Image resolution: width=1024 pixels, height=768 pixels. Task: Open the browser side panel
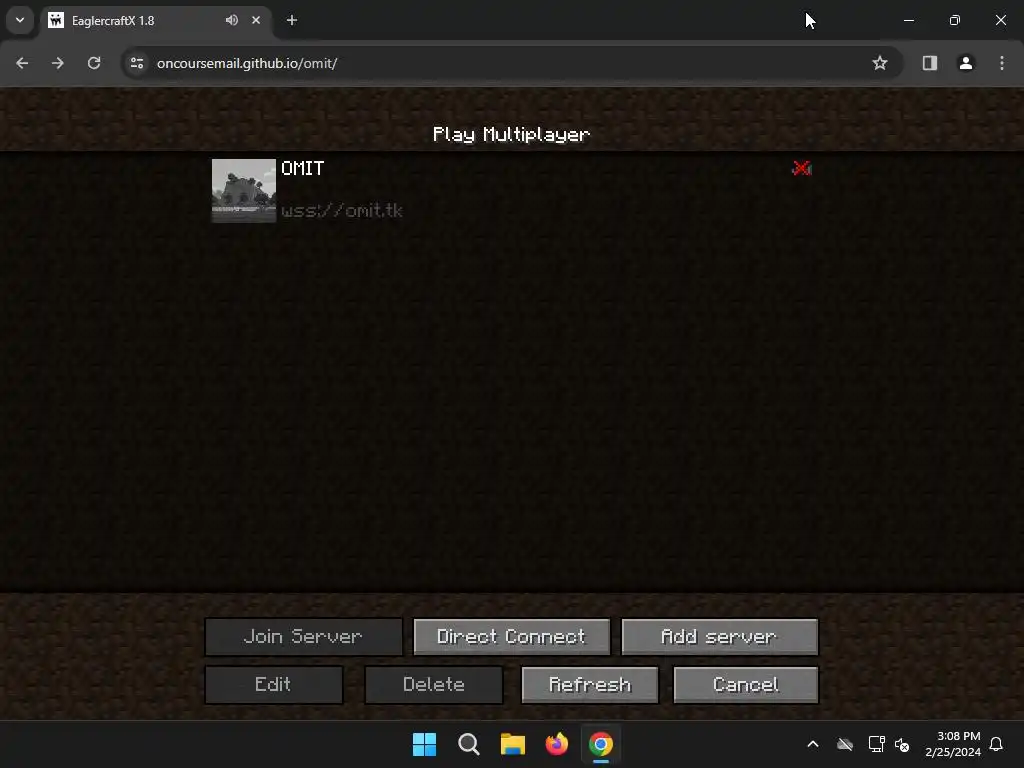pyautogui.click(x=930, y=63)
